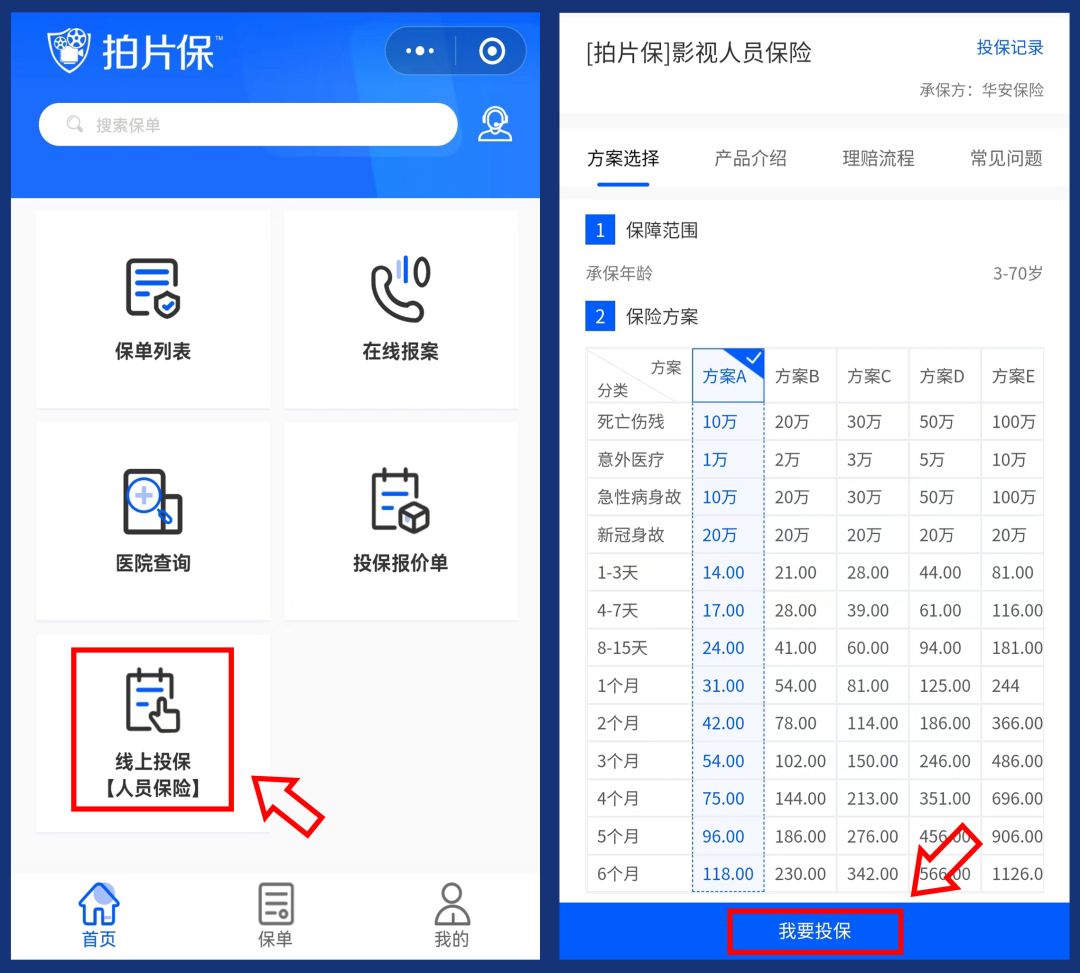The height and width of the screenshot is (973, 1080).
Task: Switch to the 常见问题 tab
Action: [x=1006, y=158]
